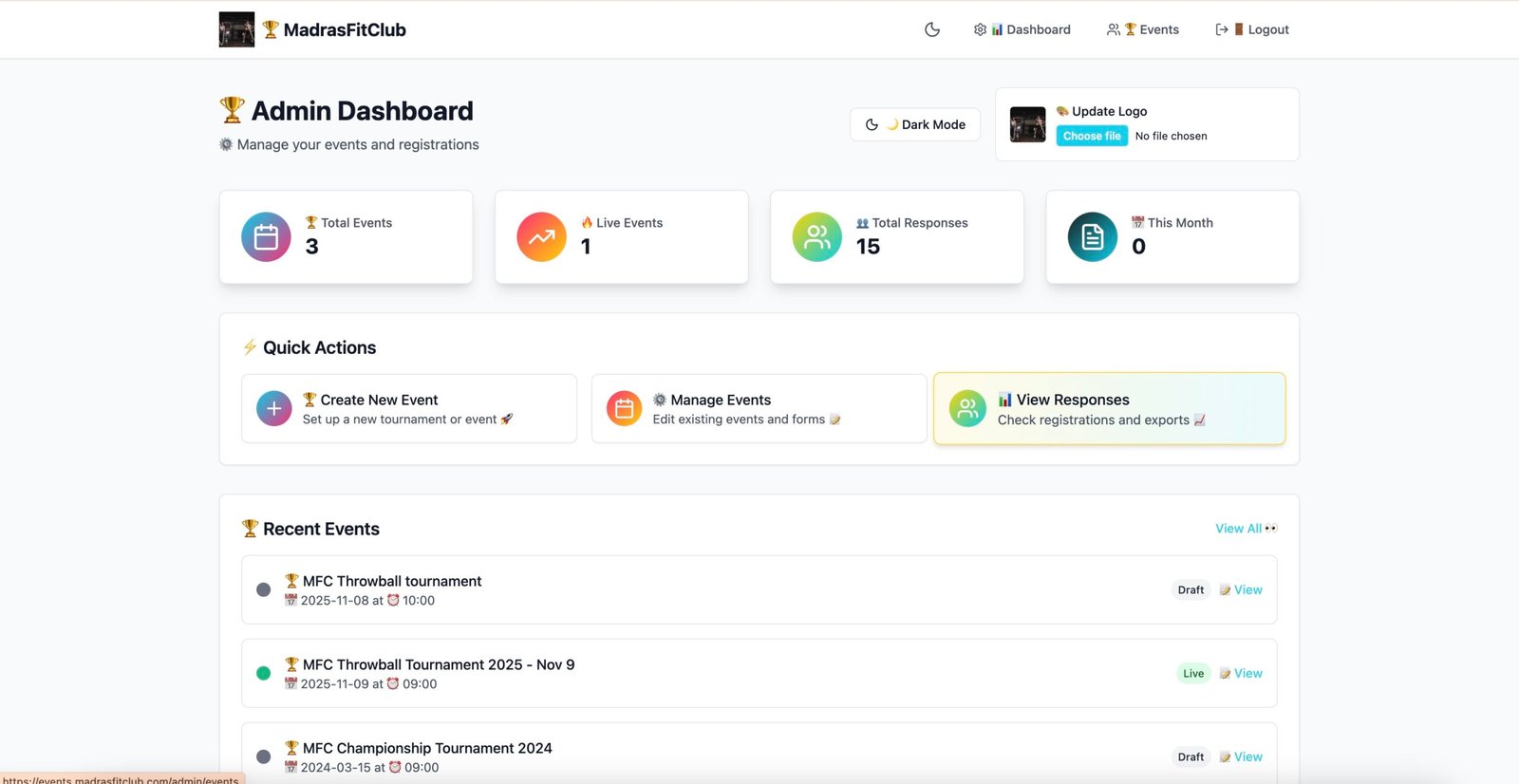Click the MadrasFitClub logo image

pos(236,29)
